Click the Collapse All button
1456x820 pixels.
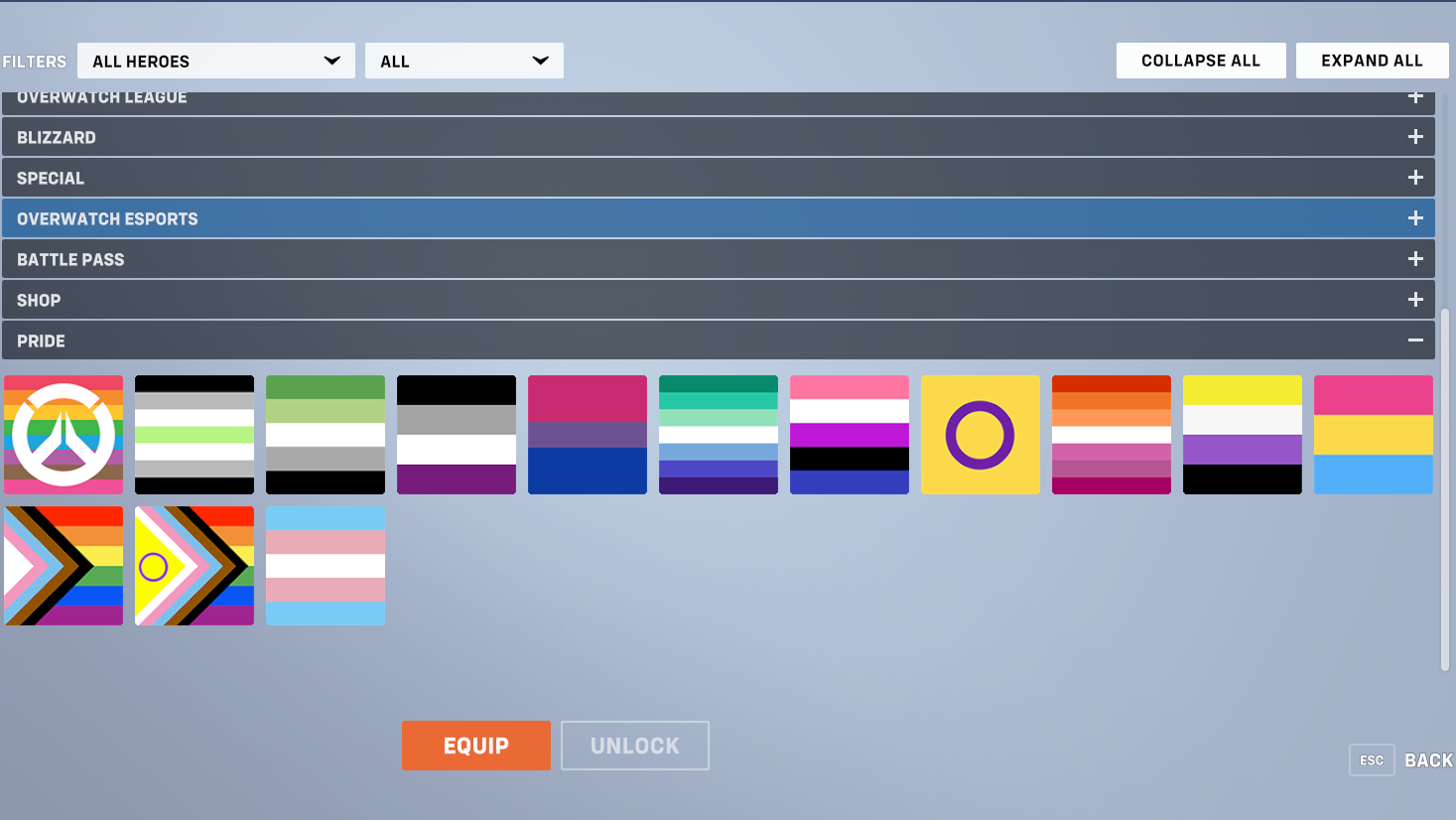pyautogui.click(x=1201, y=61)
